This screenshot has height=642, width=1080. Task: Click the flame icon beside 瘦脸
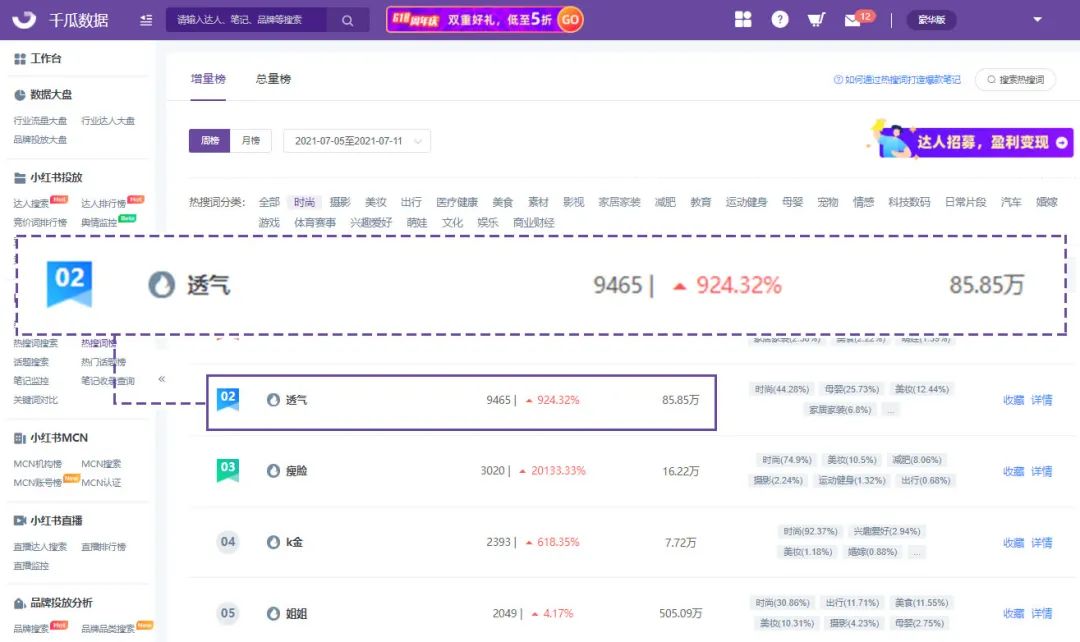(273, 471)
